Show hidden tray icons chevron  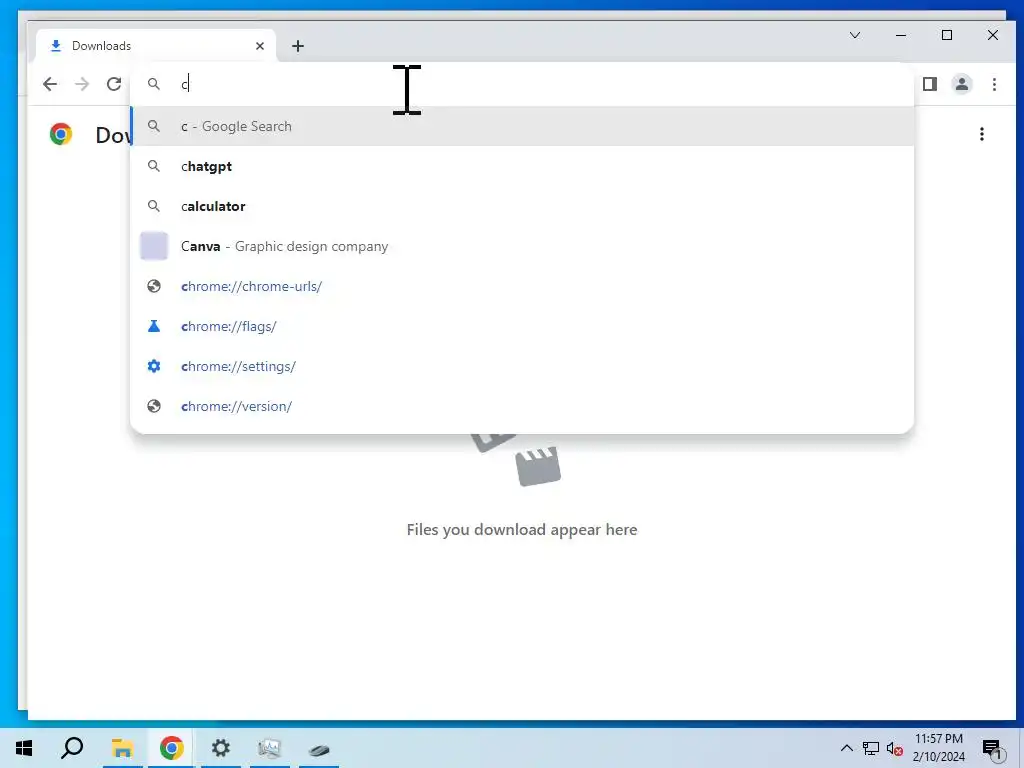click(846, 748)
